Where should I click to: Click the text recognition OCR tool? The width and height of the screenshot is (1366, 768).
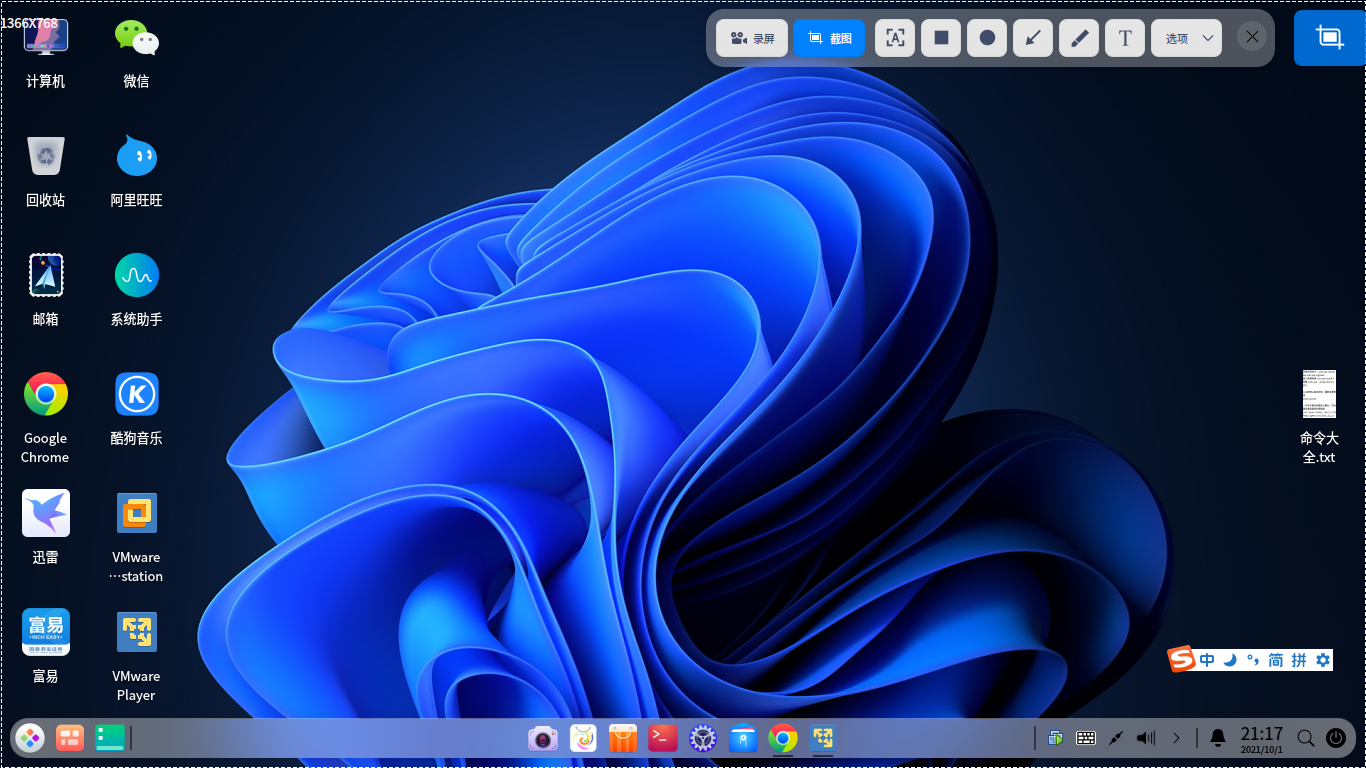coord(895,38)
